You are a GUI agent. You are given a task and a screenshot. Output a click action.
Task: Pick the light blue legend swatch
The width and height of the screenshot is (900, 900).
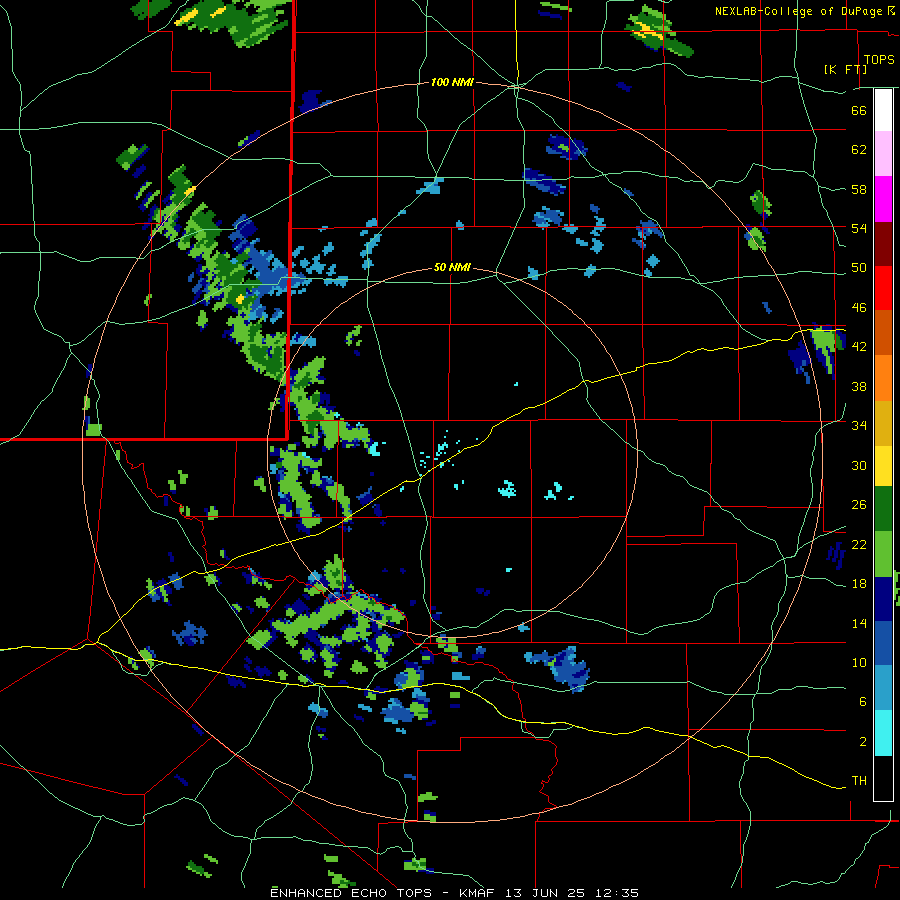pyautogui.click(x=883, y=688)
